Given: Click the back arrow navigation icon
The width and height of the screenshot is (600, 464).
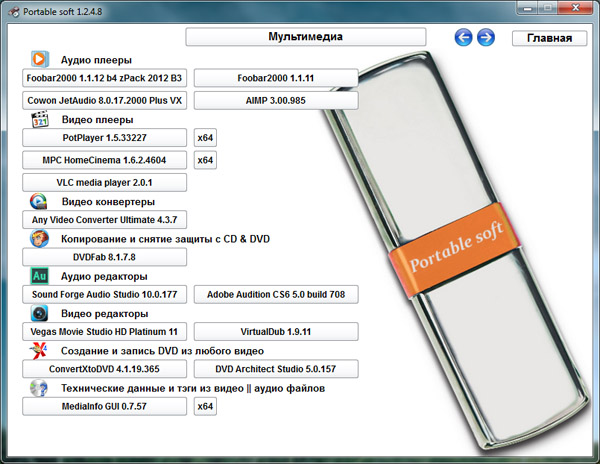Looking at the screenshot, I should [x=463, y=38].
